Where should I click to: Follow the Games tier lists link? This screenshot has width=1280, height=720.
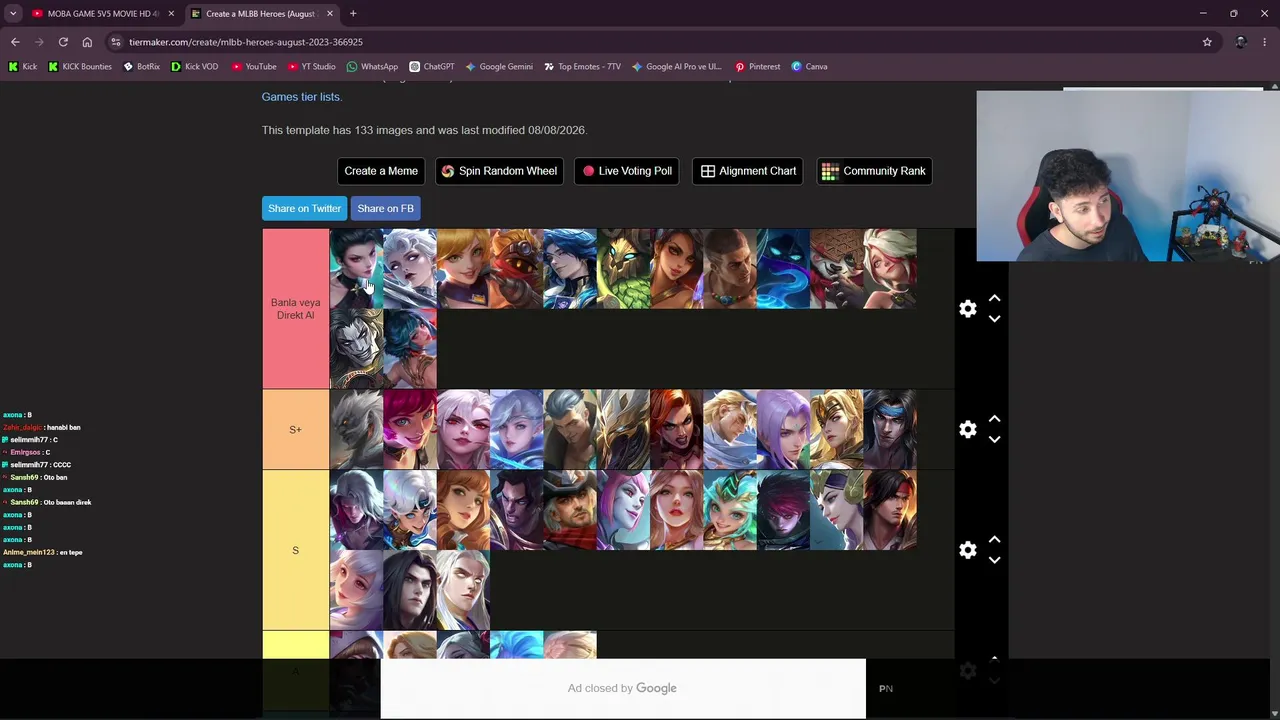point(301,97)
